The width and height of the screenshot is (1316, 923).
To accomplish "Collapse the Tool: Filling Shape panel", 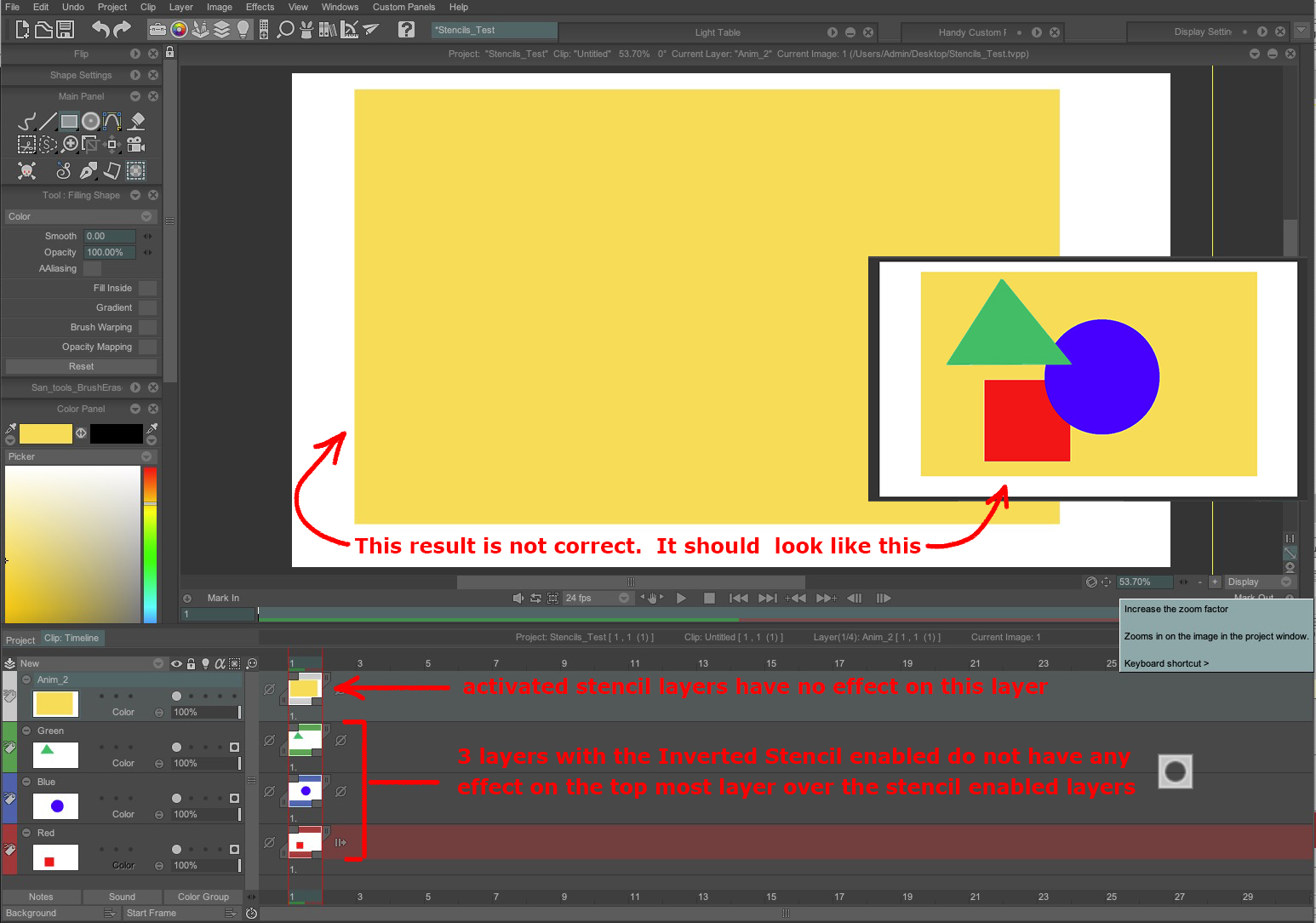I will tap(135, 195).
